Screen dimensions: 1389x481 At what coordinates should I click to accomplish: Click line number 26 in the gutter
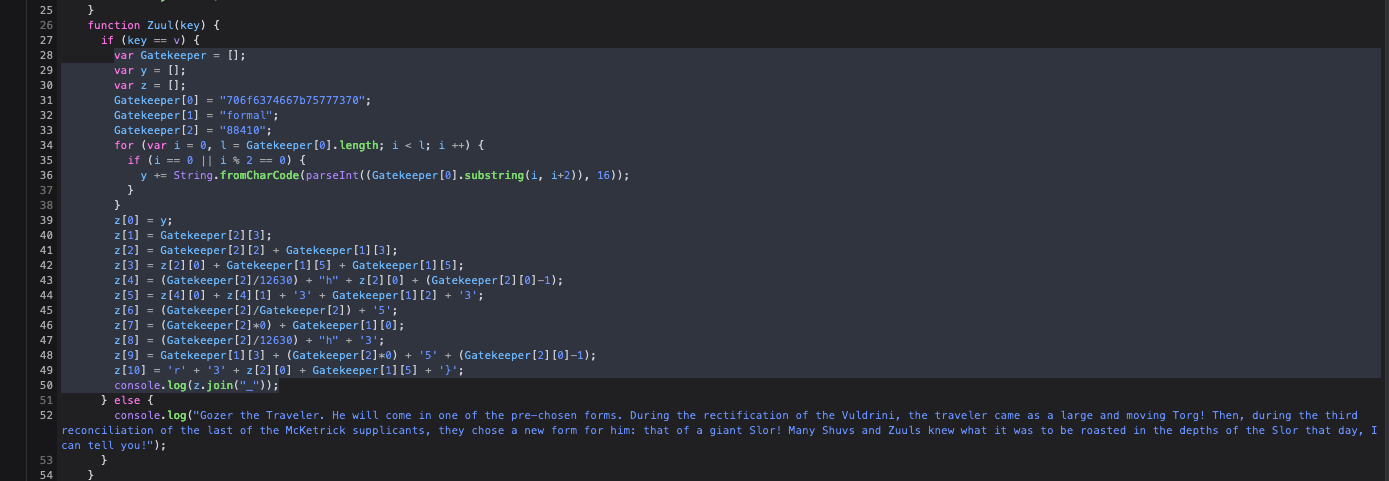[46, 25]
